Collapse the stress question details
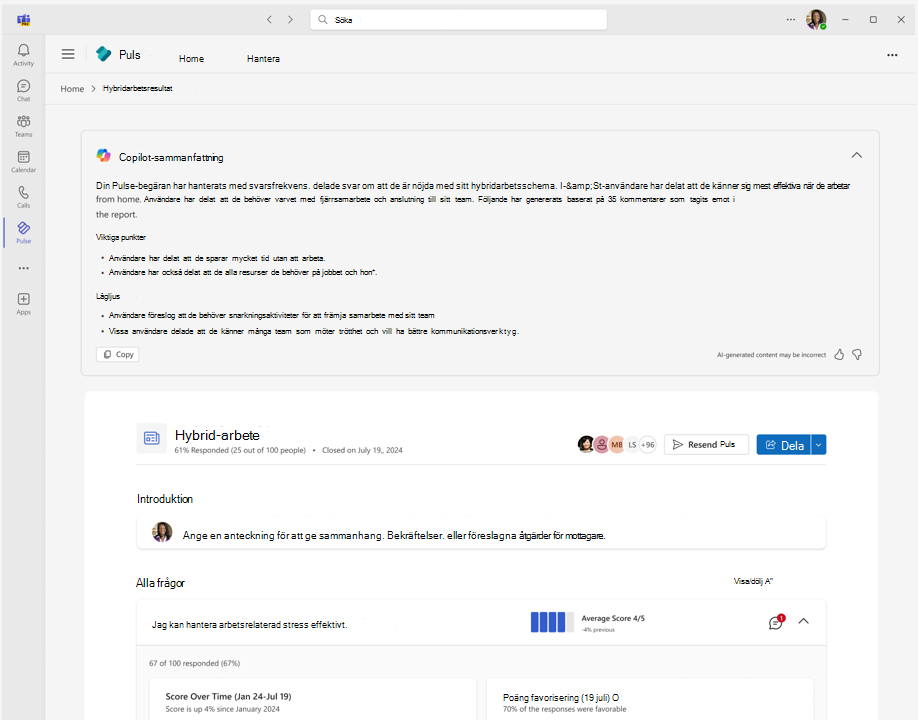 pos(803,621)
